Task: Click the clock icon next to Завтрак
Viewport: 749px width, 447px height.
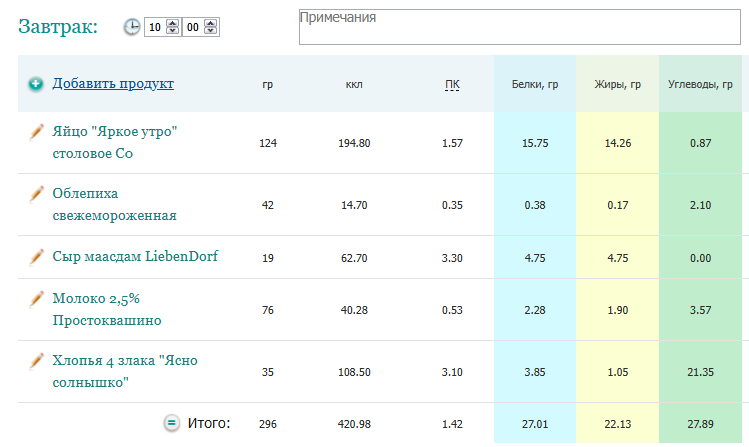Action: (132, 27)
